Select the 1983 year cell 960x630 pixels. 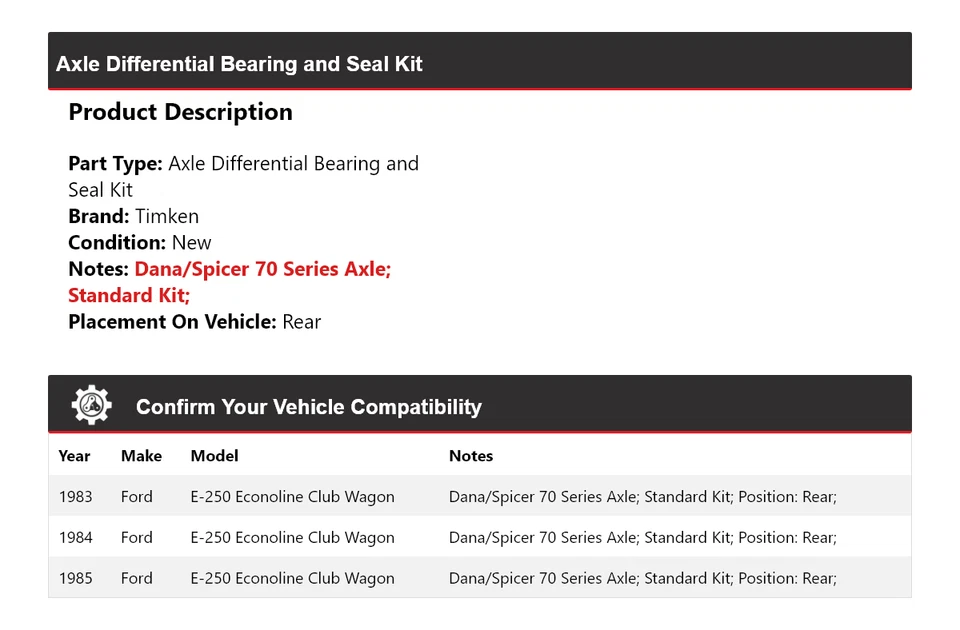click(75, 497)
